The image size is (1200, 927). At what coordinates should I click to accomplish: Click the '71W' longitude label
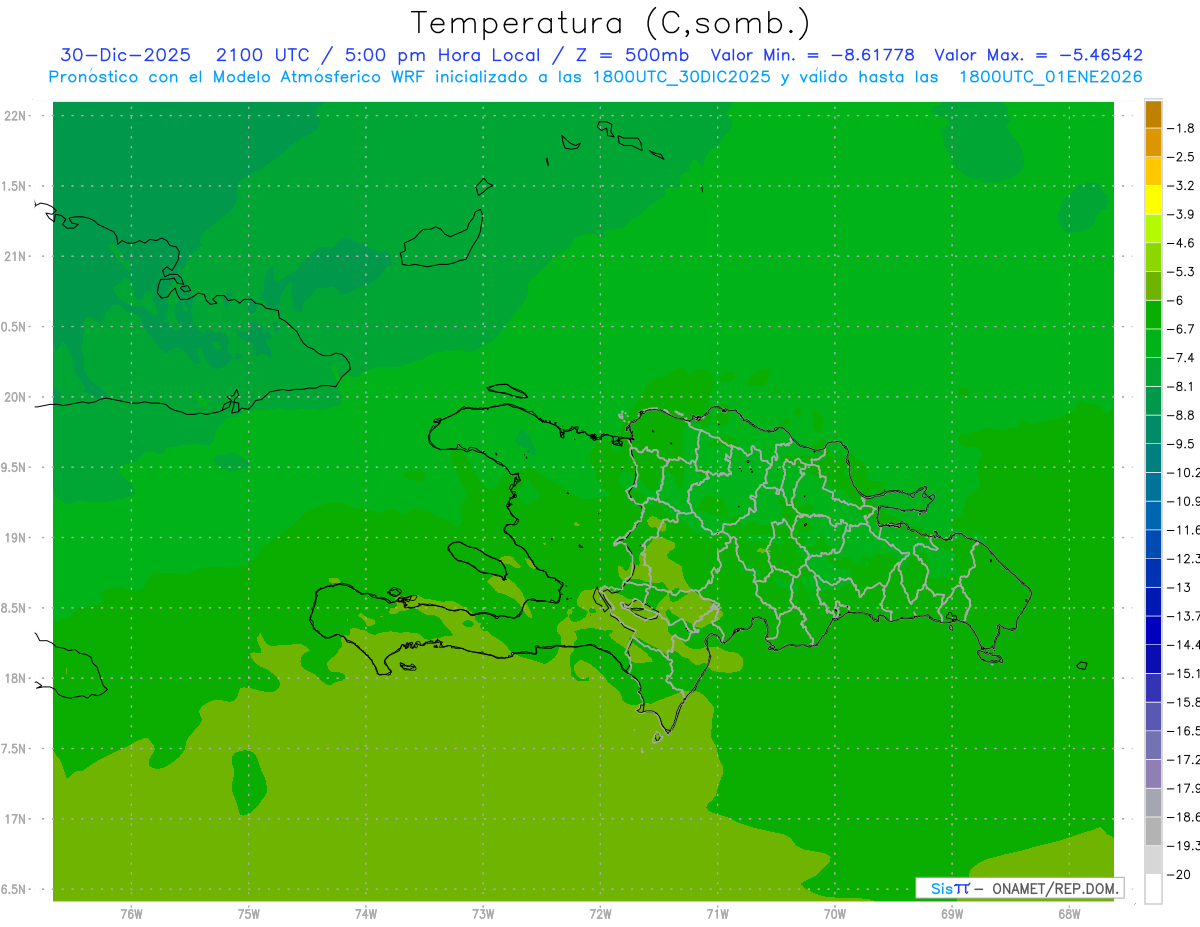(717, 914)
